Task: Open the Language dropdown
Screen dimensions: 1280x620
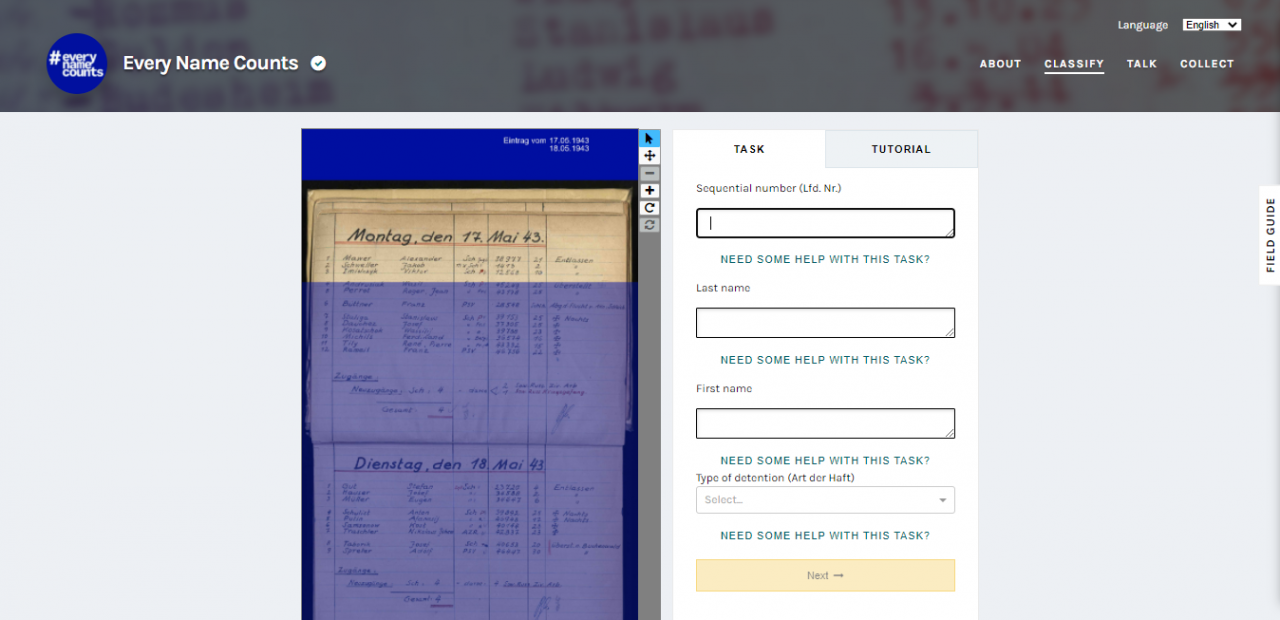Action: (1211, 25)
